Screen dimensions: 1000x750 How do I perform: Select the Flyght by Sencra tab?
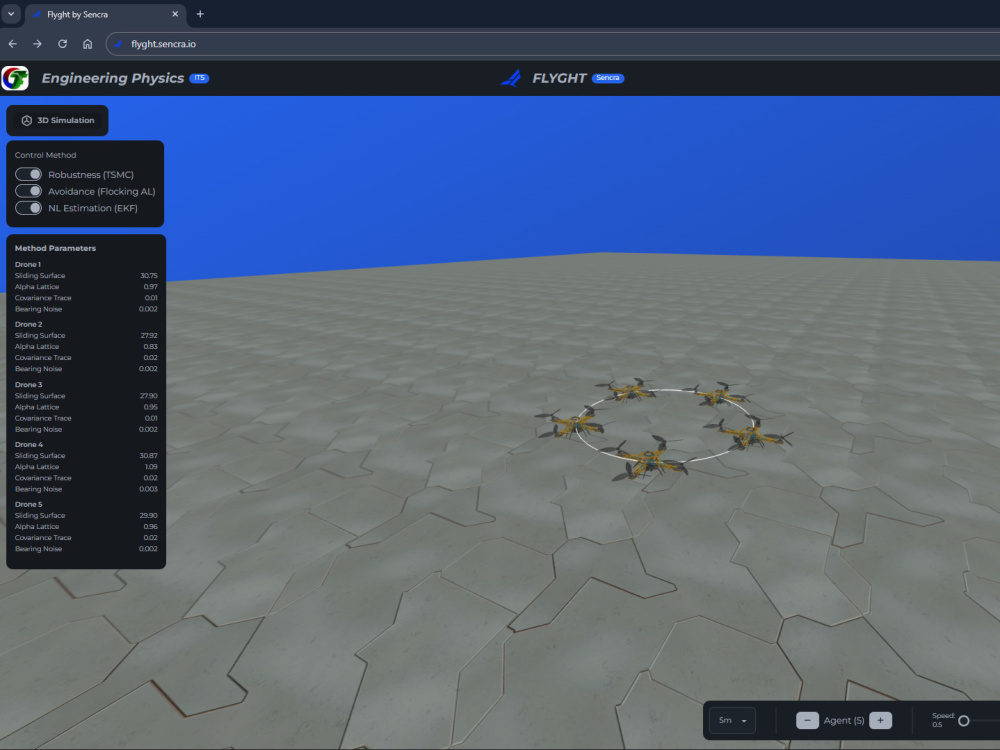[x=105, y=14]
